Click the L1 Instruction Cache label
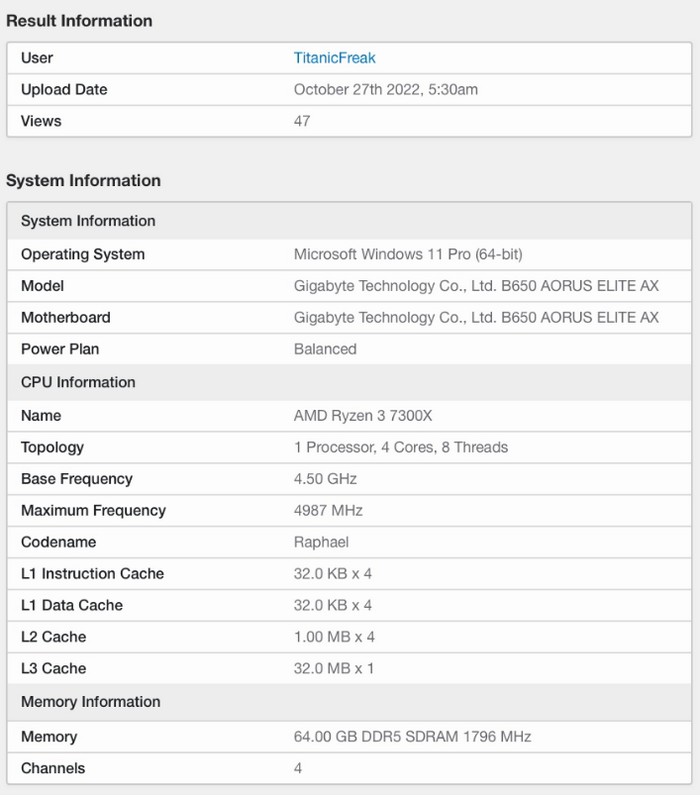Image resolution: width=700 pixels, height=797 pixels. 92,574
